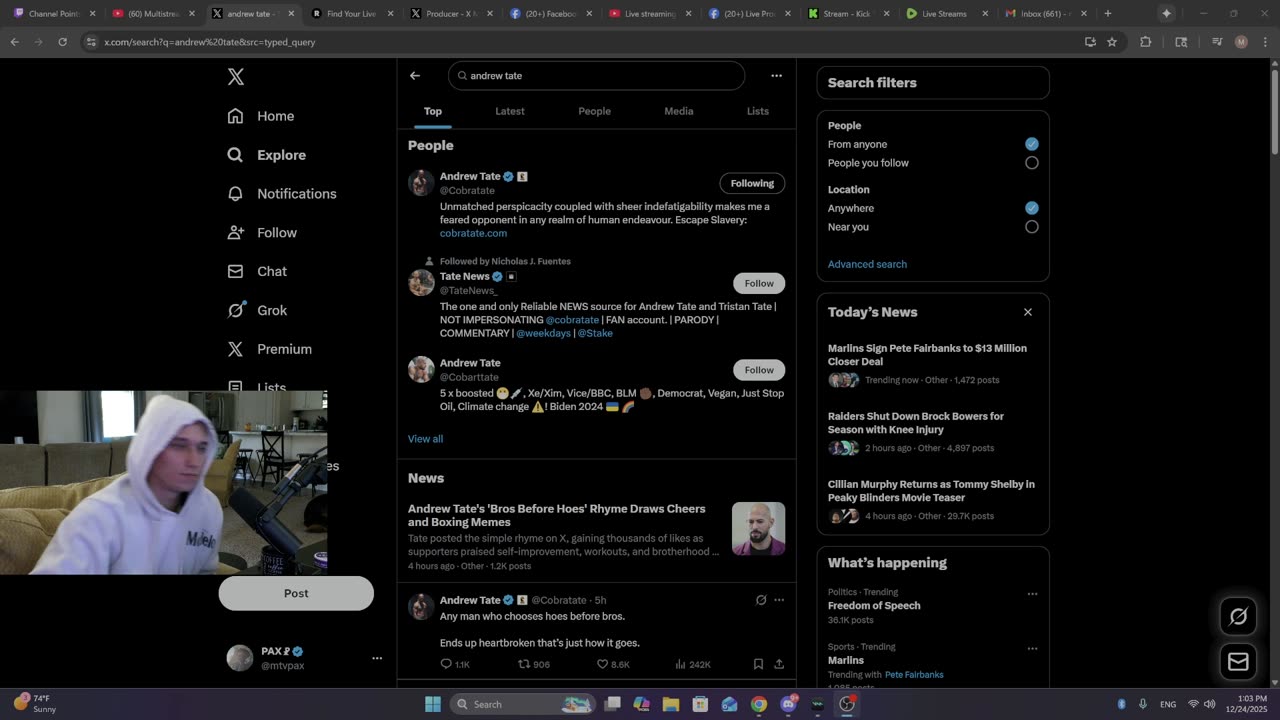Click Following button for Andrew Tate @Cobratate
The image size is (1280, 720).
point(752,183)
